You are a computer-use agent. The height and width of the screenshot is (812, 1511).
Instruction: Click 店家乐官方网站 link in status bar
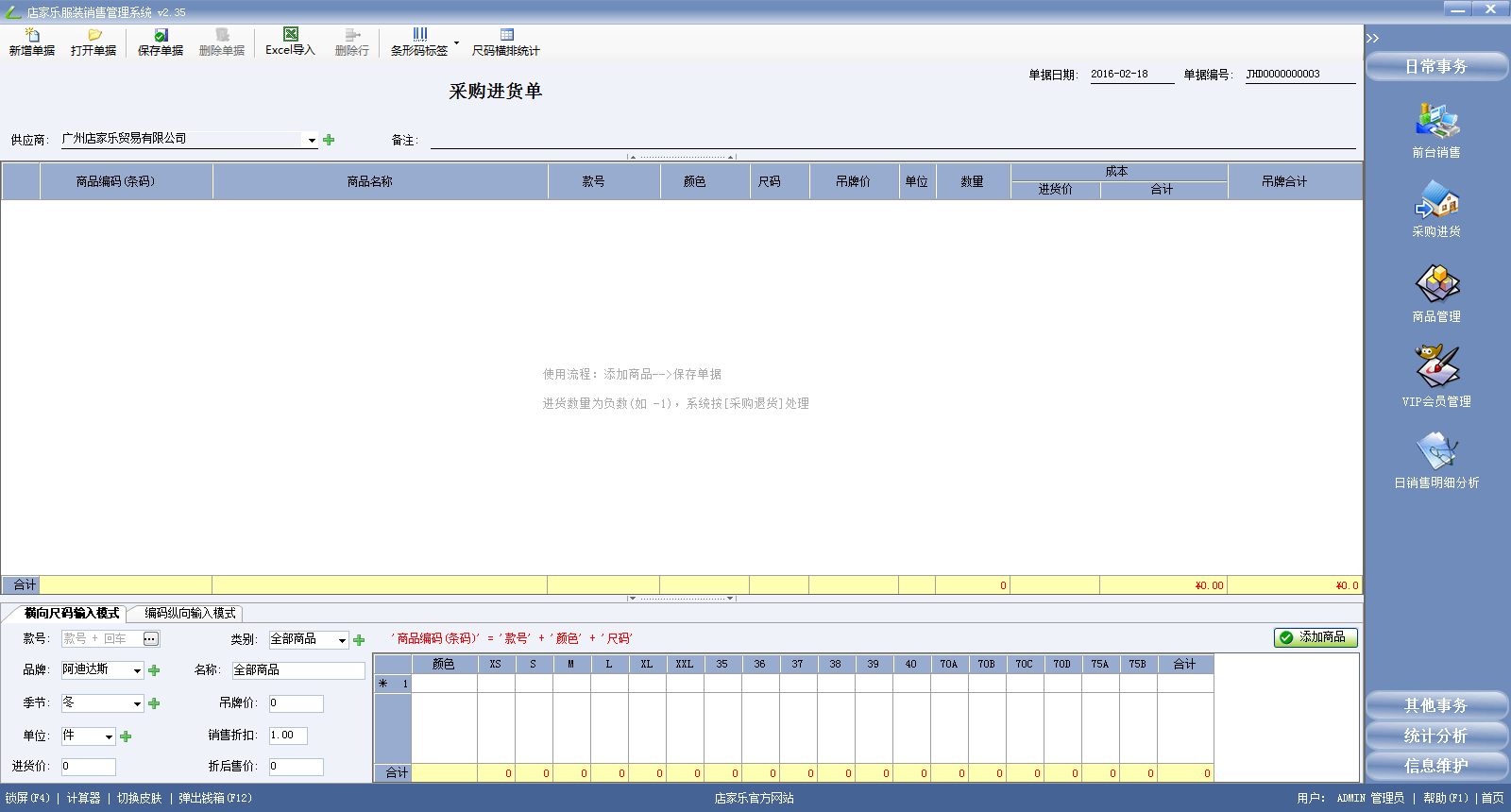754,798
